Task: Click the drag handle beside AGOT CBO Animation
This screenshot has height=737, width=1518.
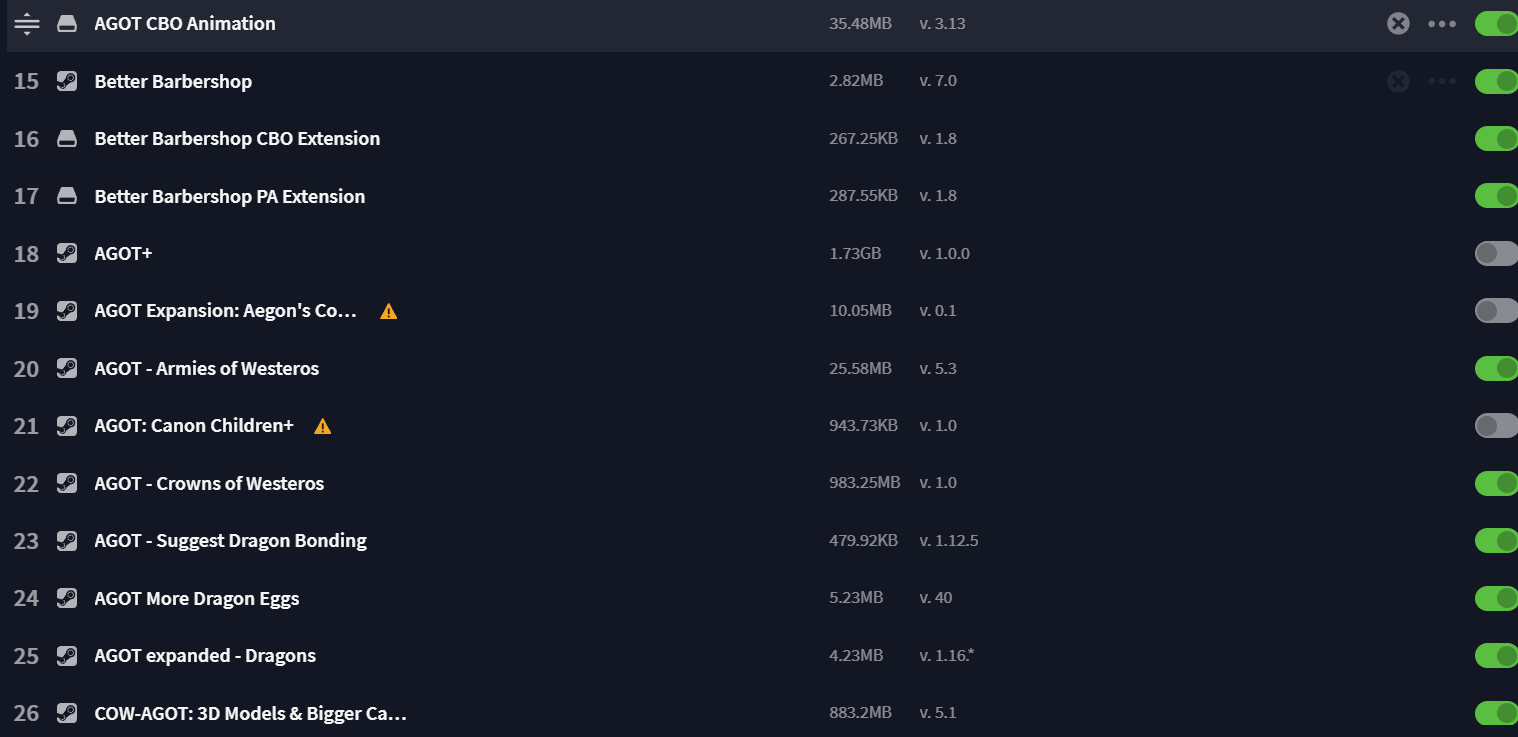Action: coord(27,23)
